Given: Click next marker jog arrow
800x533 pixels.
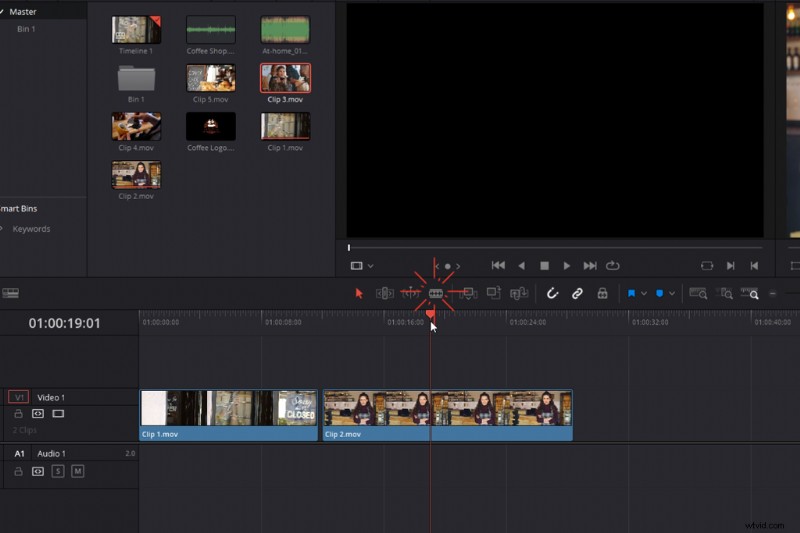Looking at the screenshot, I should pyautogui.click(x=458, y=266).
